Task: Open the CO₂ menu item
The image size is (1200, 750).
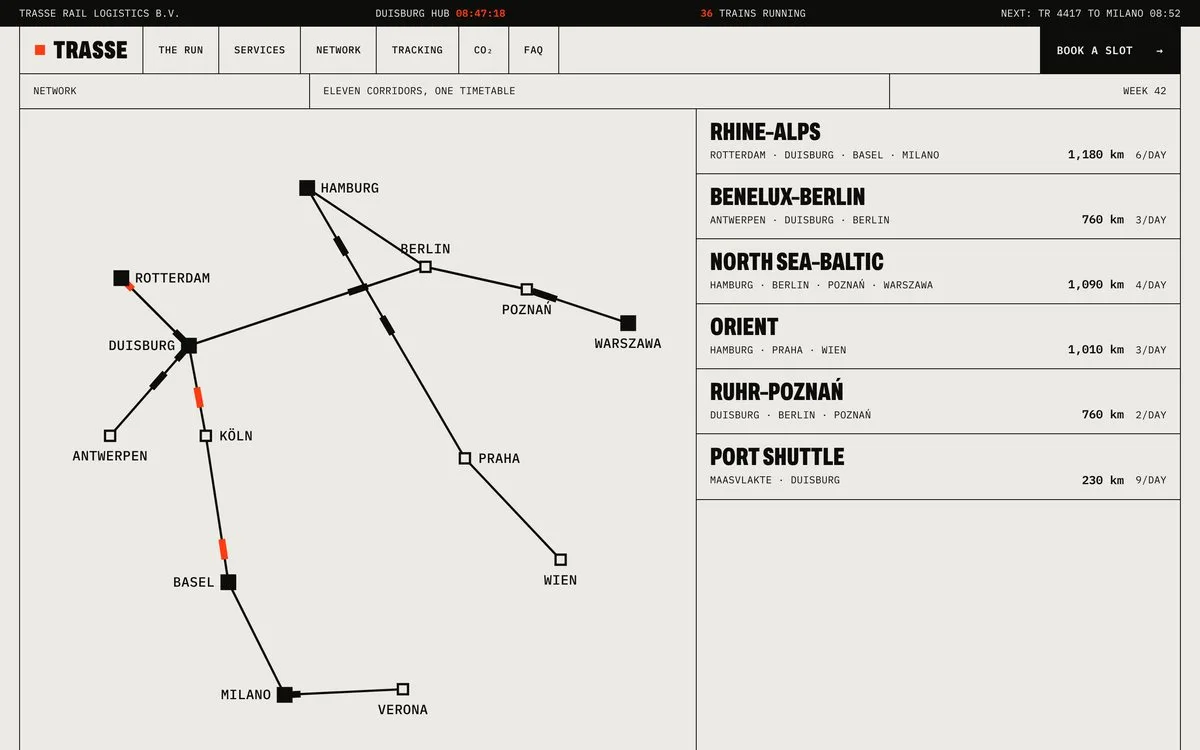Action: click(484, 50)
